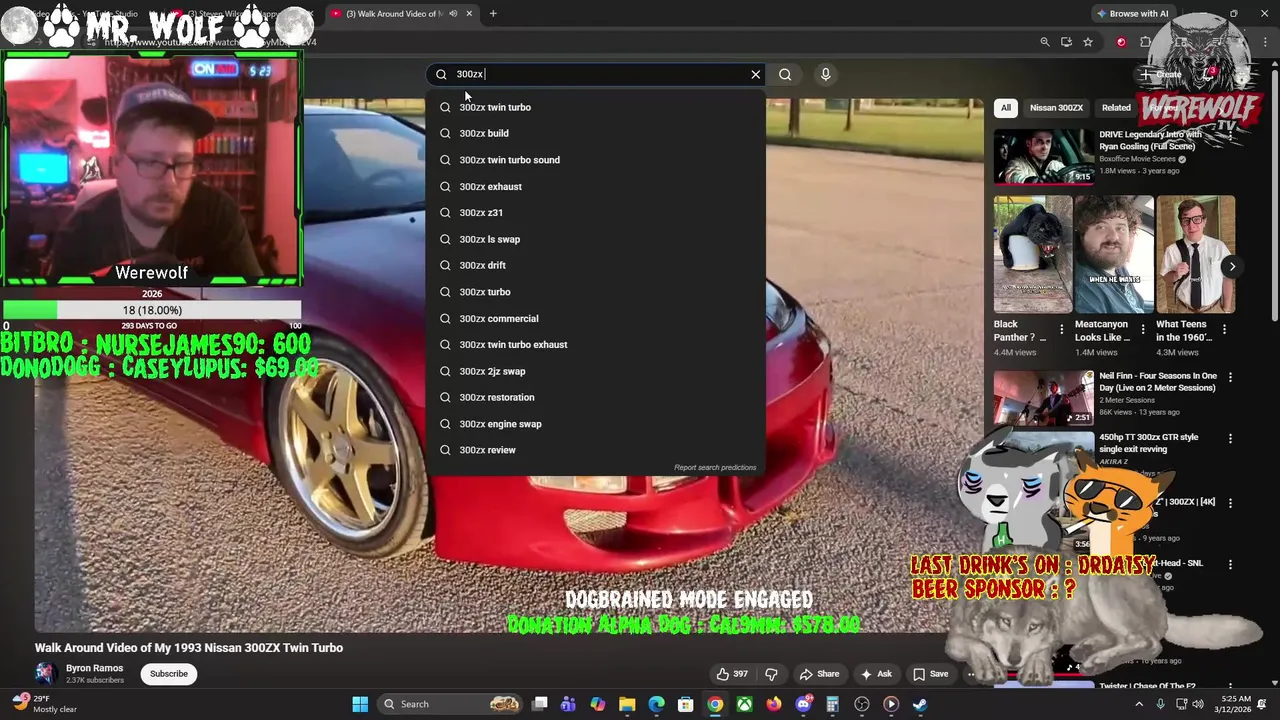1280x720 pixels.
Task: Open File Explorer from taskbar
Action: coord(627,704)
